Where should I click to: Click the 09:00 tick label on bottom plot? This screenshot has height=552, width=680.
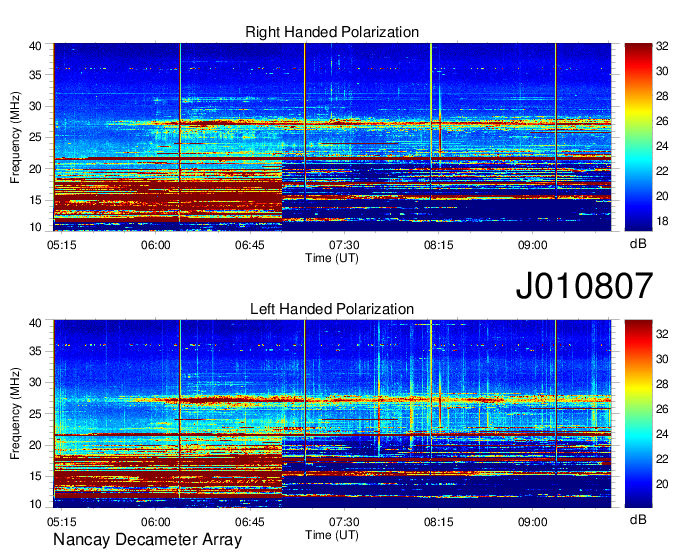533,522
